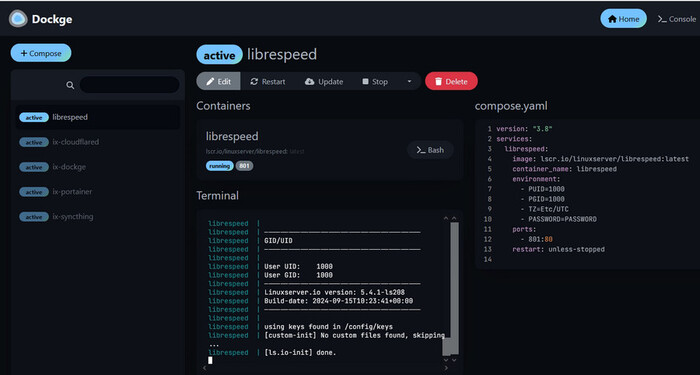Click the [ls.io-init] done. terminal line
700x375 pixels.
coord(300,353)
